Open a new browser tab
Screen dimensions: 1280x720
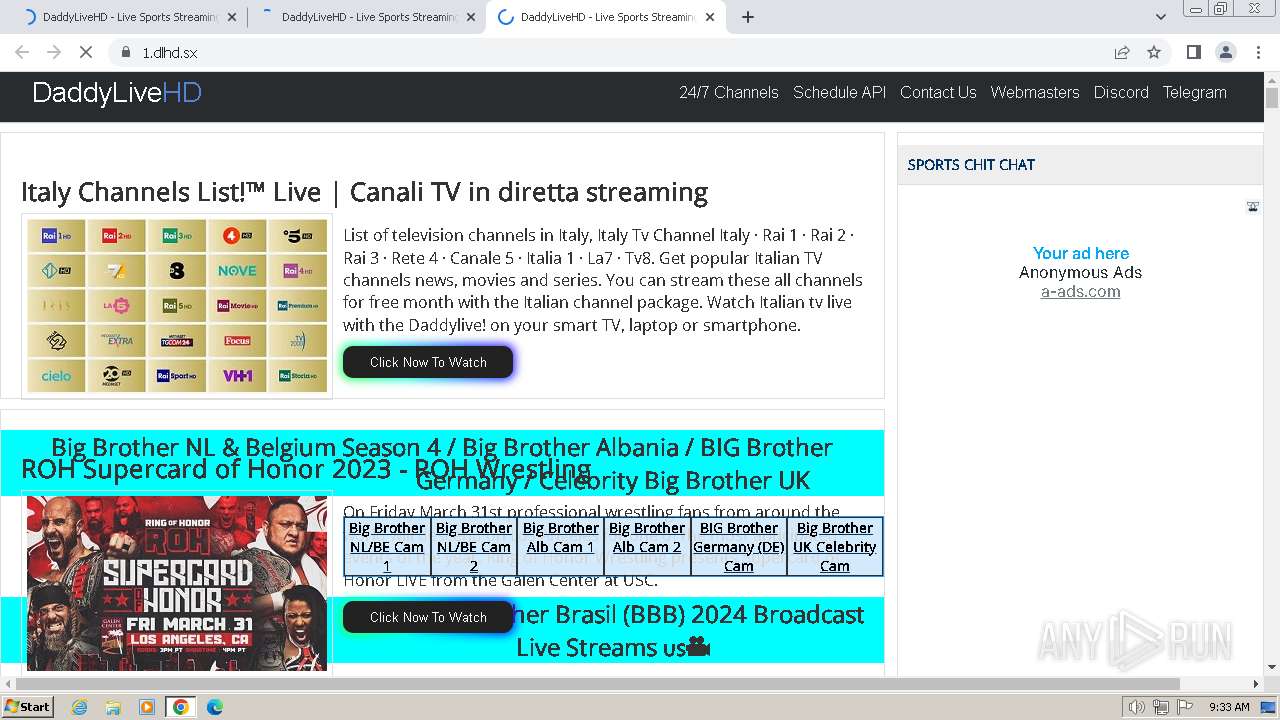[748, 17]
